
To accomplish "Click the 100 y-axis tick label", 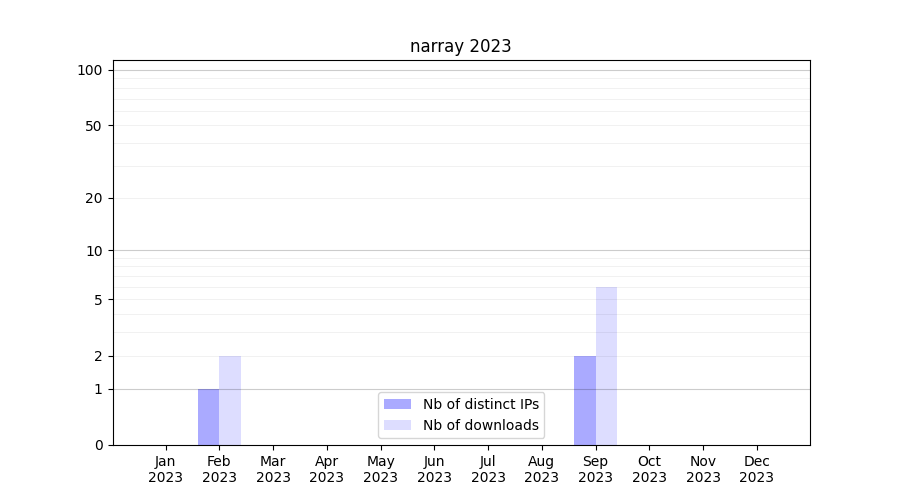I will coord(90,70).
